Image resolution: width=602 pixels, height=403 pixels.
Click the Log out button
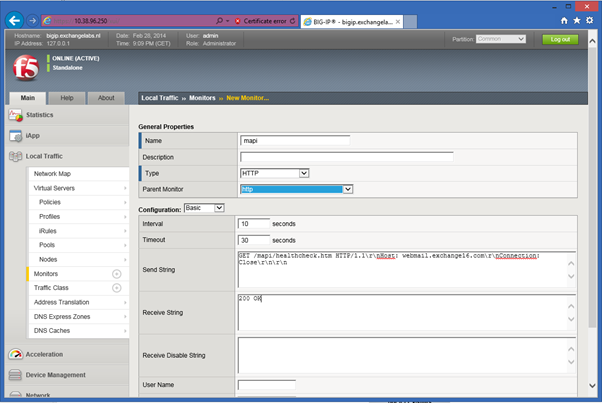click(560, 39)
